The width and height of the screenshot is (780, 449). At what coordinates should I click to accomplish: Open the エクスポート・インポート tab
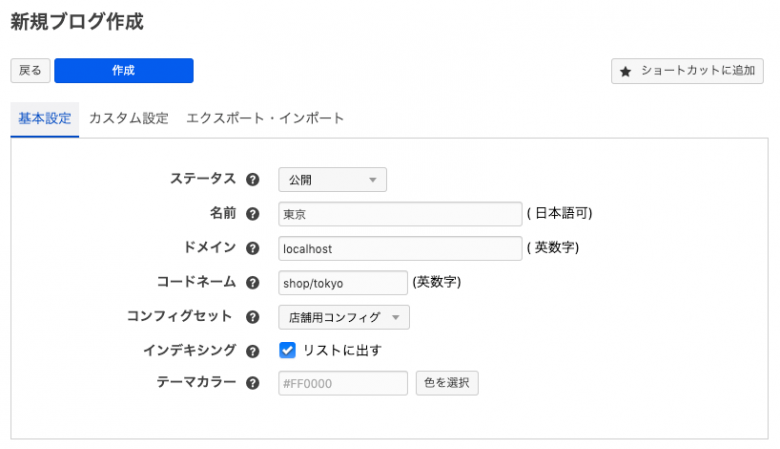pos(265,118)
